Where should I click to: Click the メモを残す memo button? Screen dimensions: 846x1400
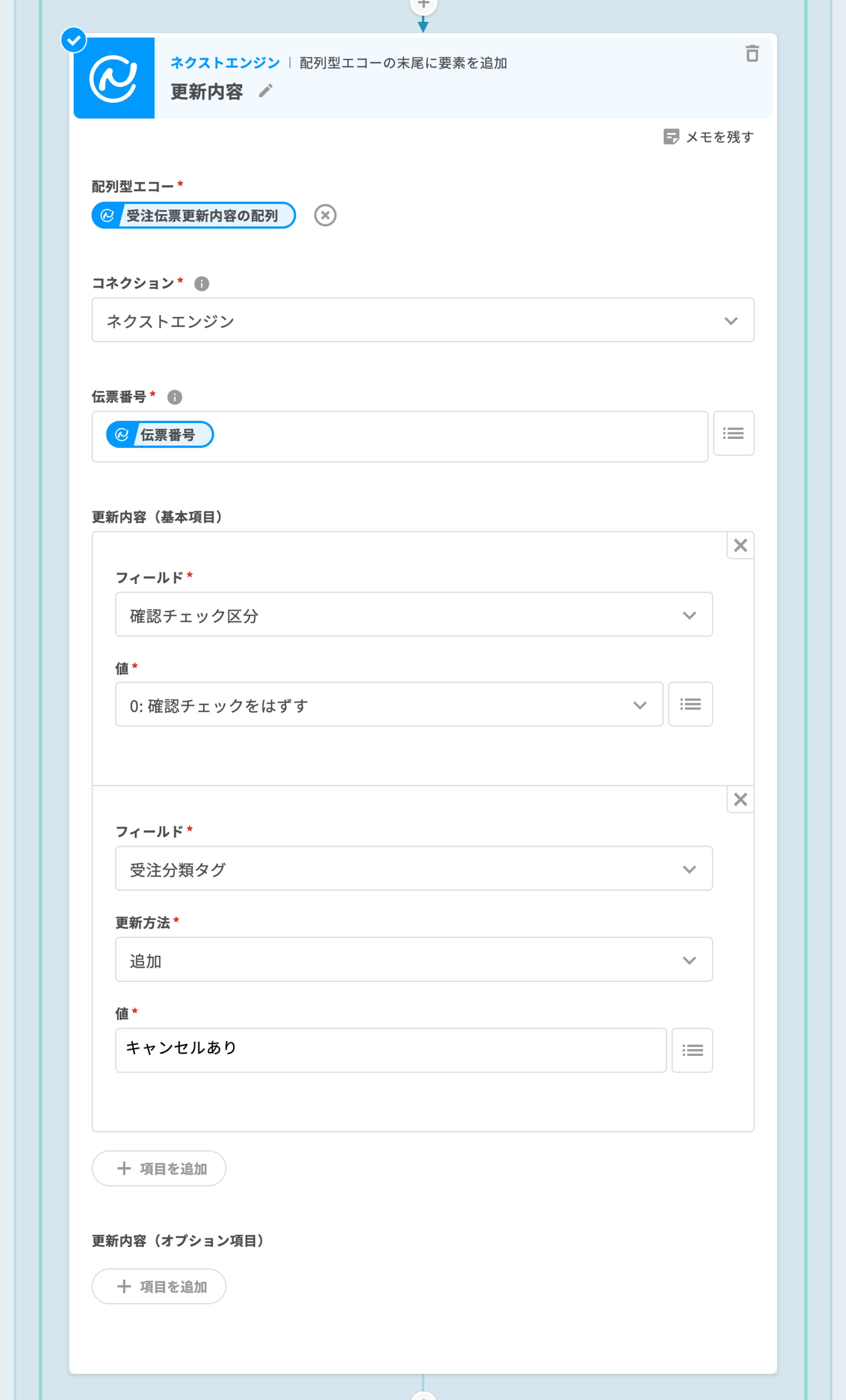coord(709,137)
